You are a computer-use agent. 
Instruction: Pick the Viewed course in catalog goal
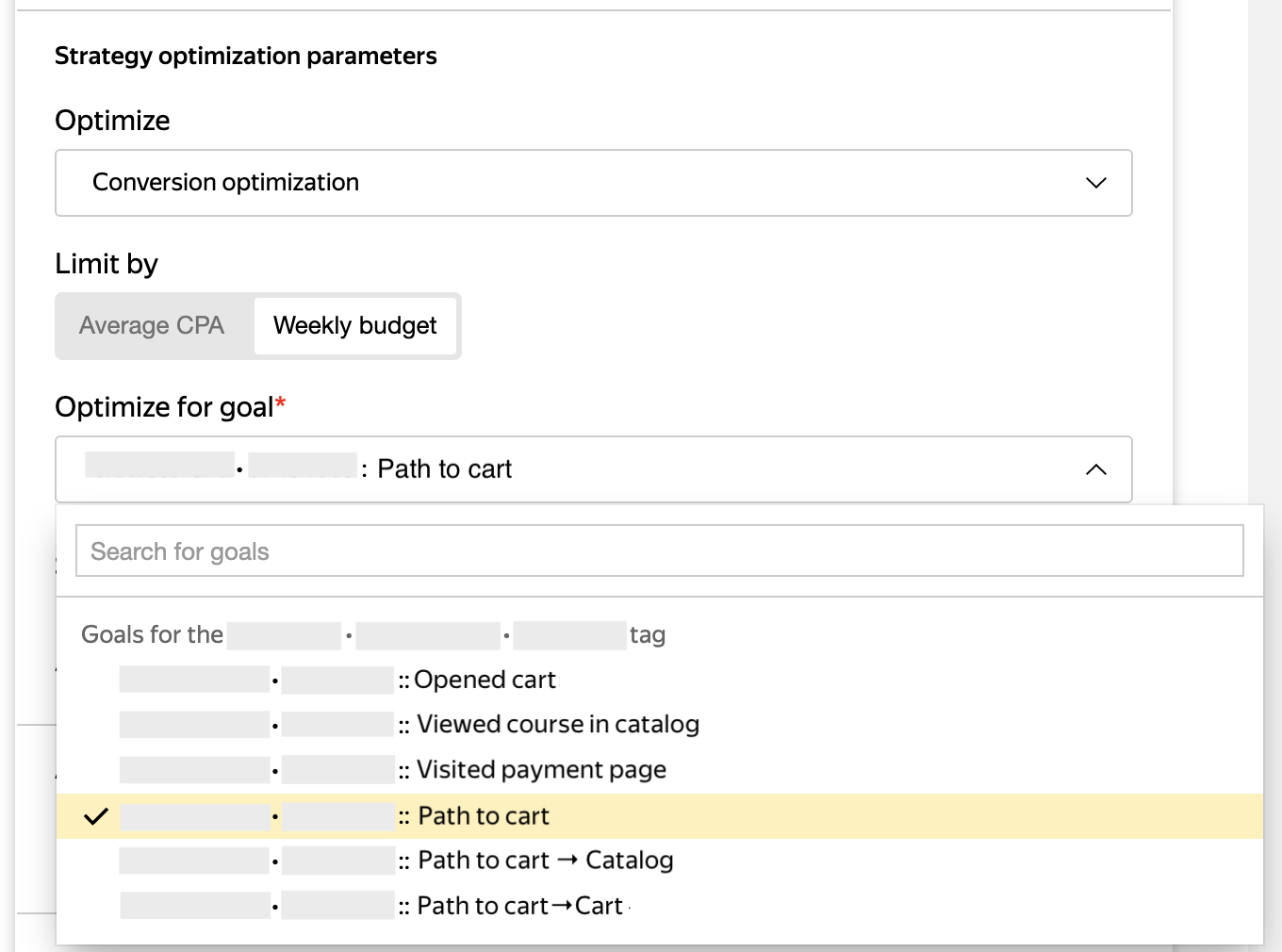pos(557,724)
